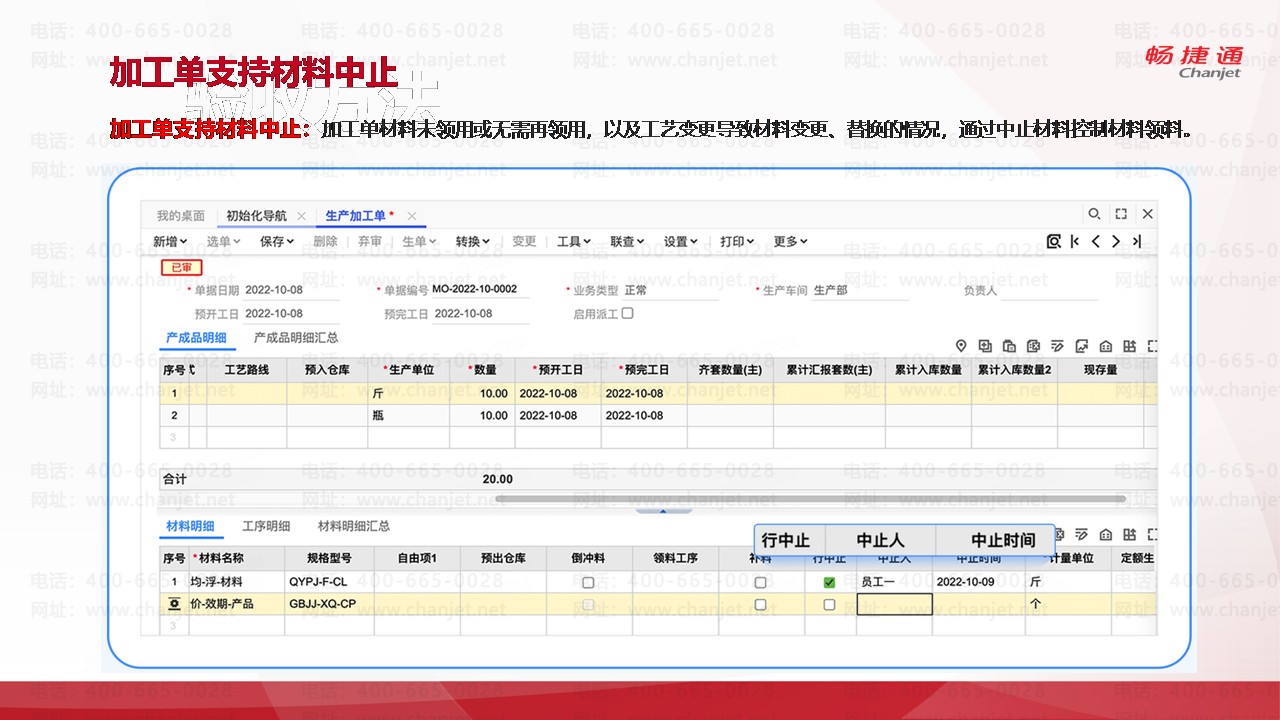Click the 生单 toolbar button

(x=420, y=241)
